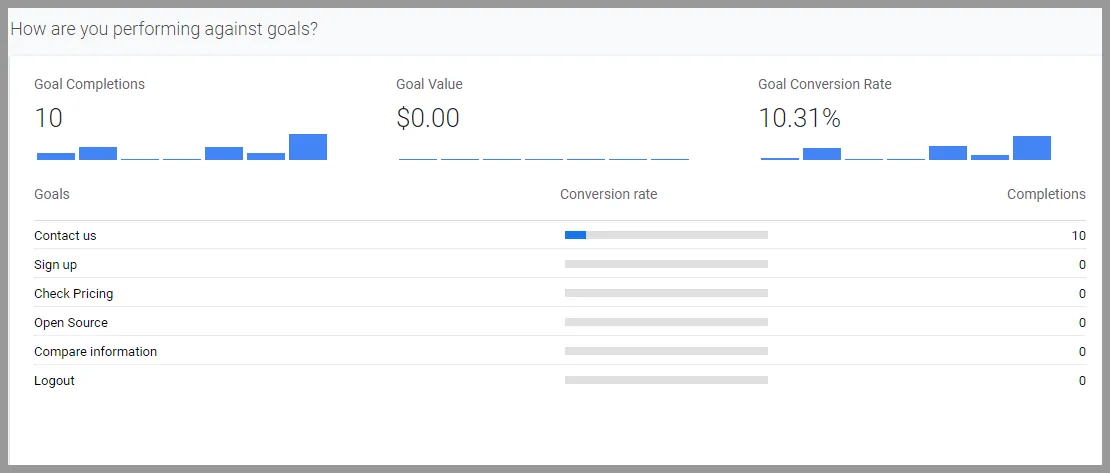The image size is (1110, 473).
Task: Click the Compare information completions count 0
Action: [1082, 352]
